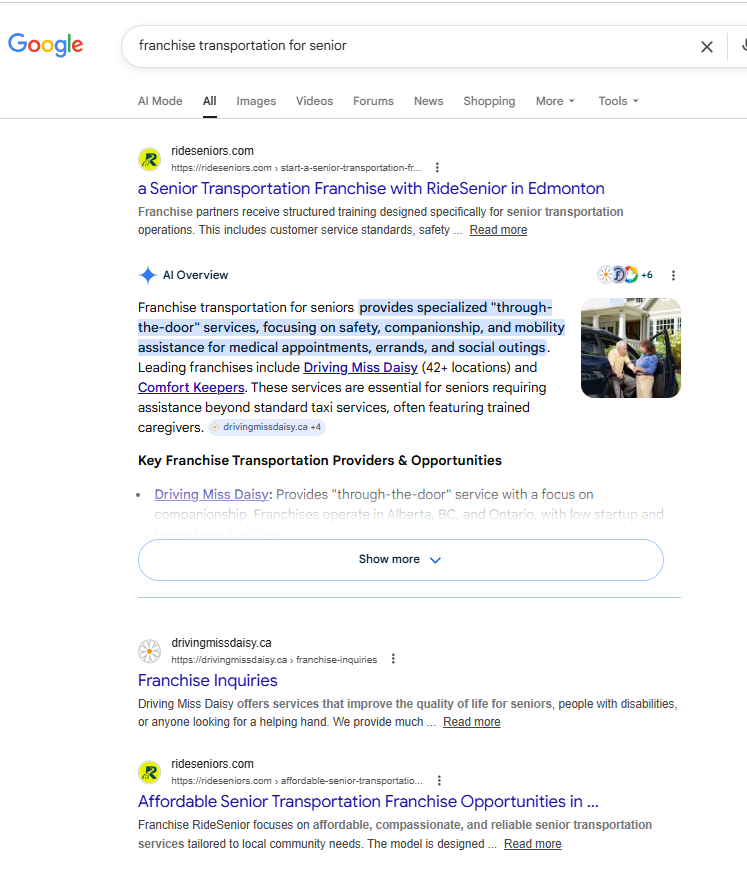Screen dimensions: 747x876
Task: Switch to the Shopping tab
Action: pyautogui.click(x=489, y=101)
